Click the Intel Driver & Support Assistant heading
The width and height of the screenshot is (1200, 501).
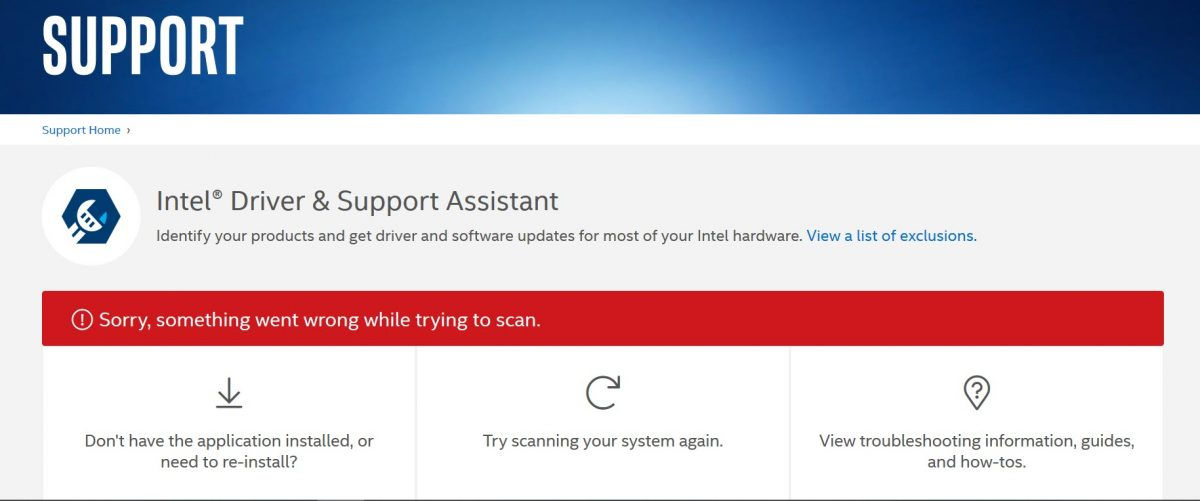pos(357,201)
